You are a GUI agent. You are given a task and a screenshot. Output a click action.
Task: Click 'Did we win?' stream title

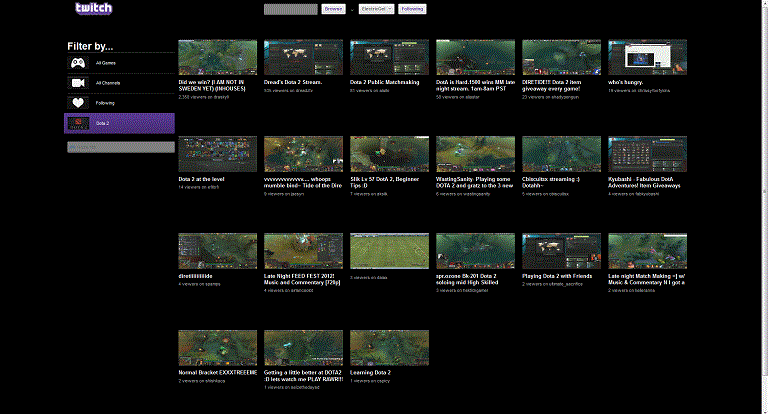212,85
